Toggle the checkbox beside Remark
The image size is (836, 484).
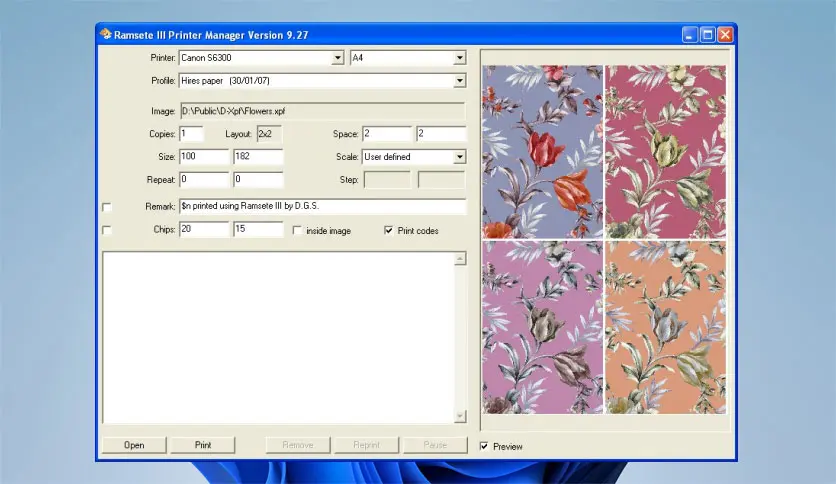coord(107,207)
